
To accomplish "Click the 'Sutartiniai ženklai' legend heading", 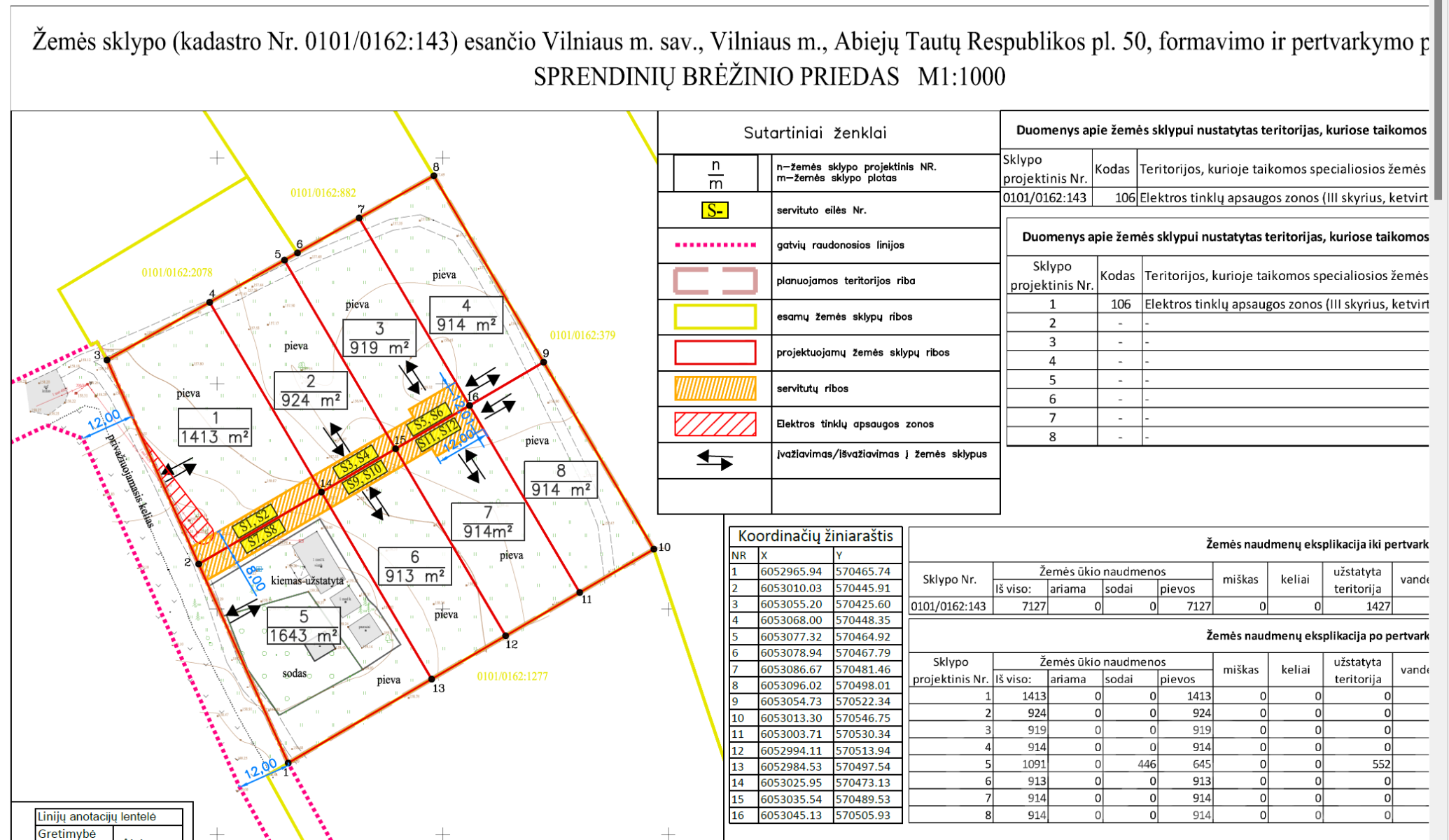I will [815, 133].
